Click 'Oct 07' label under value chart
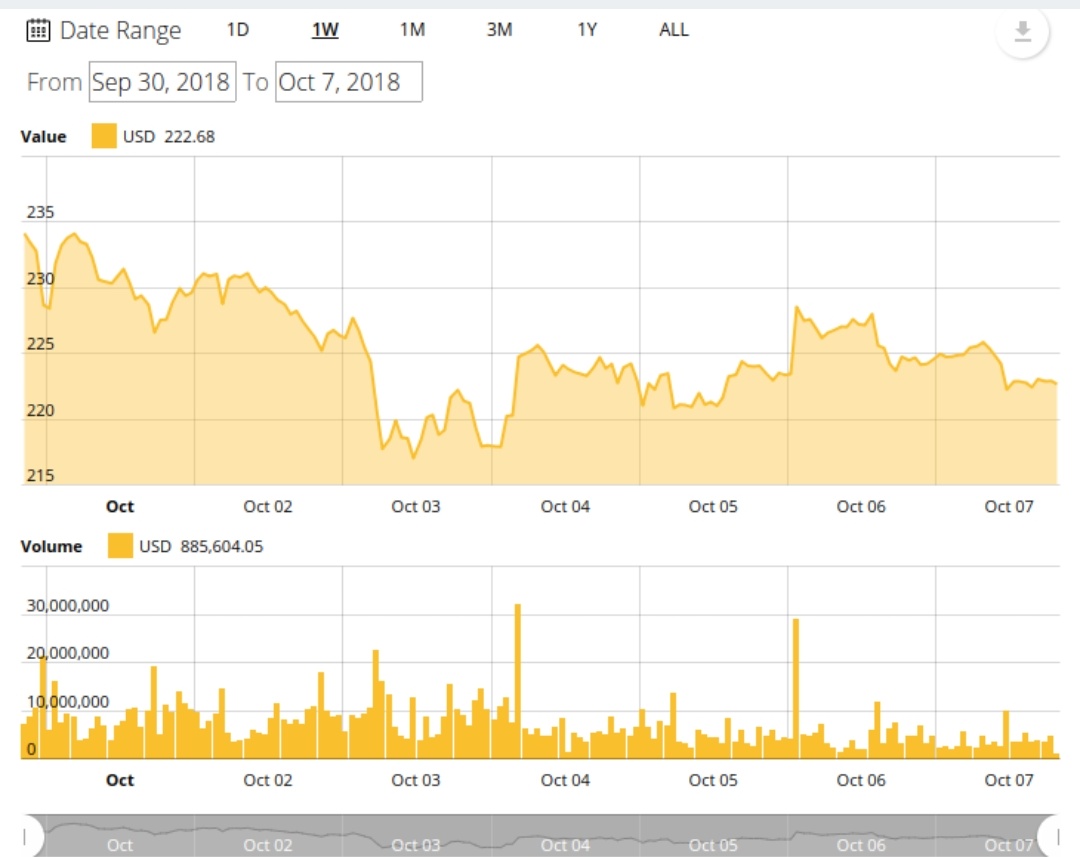 coord(1008,506)
